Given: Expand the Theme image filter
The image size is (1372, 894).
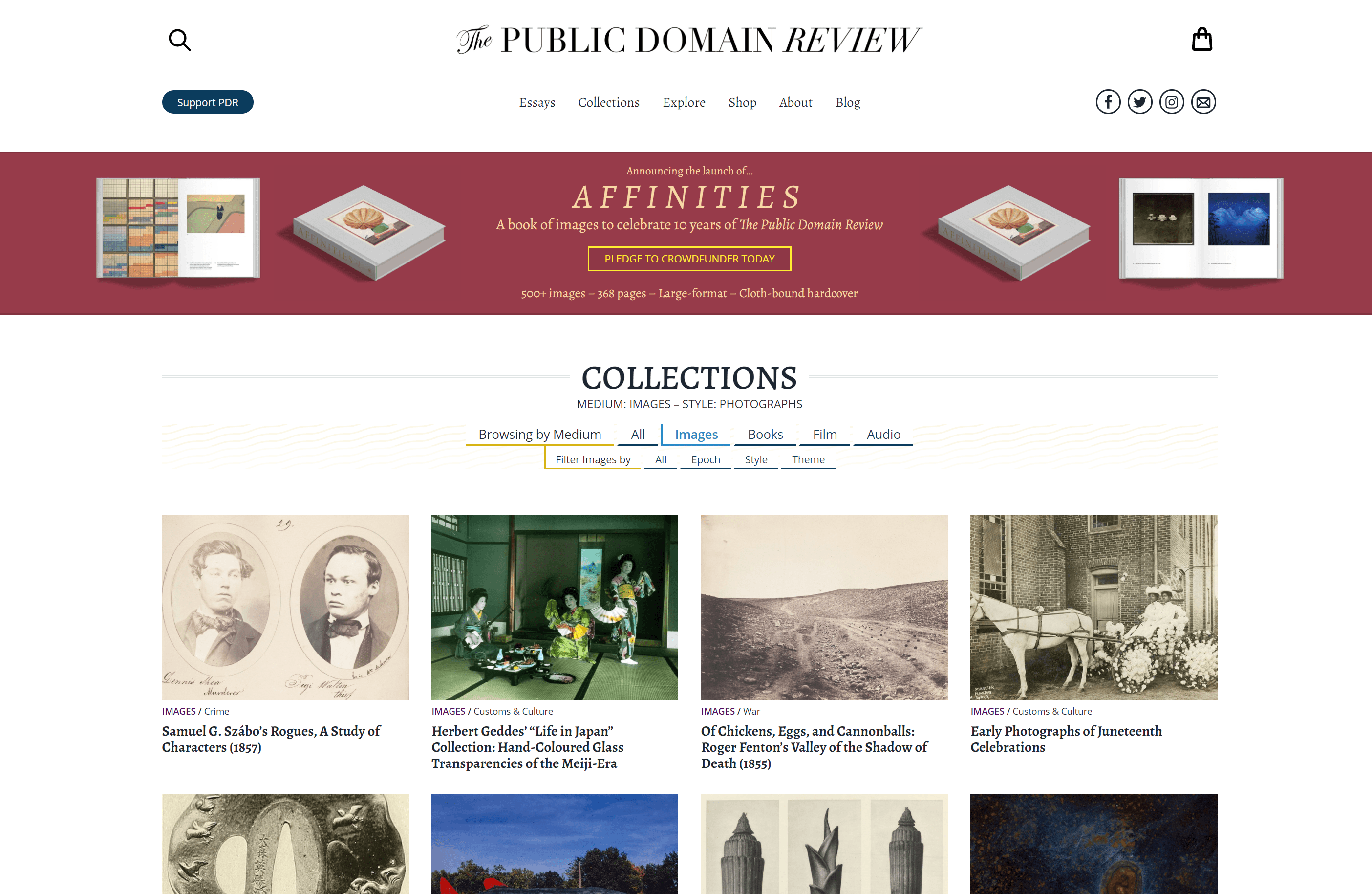Looking at the screenshot, I should click(808, 459).
